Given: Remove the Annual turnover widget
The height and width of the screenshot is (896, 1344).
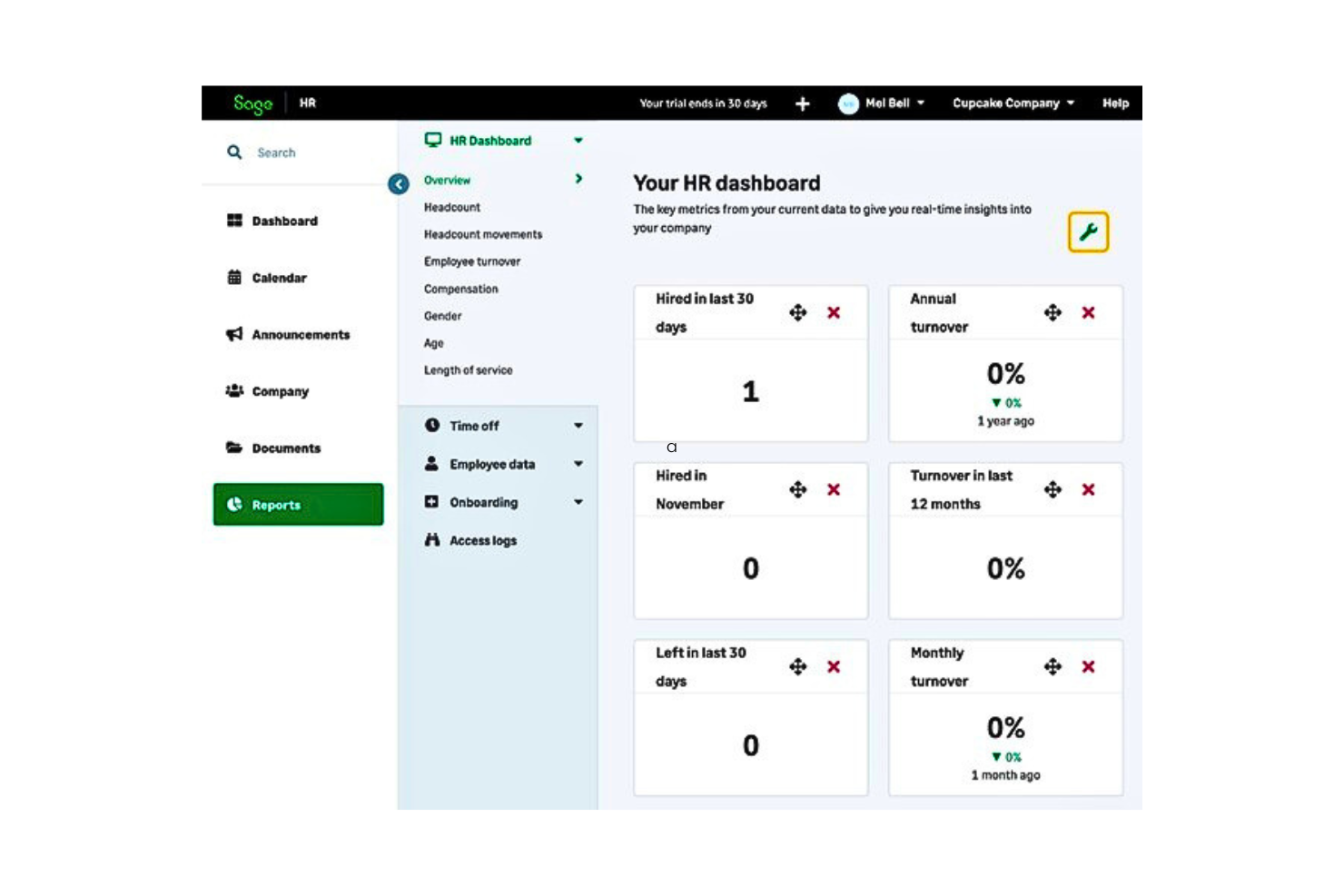Looking at the screenshot, I should pos(1088,312).
